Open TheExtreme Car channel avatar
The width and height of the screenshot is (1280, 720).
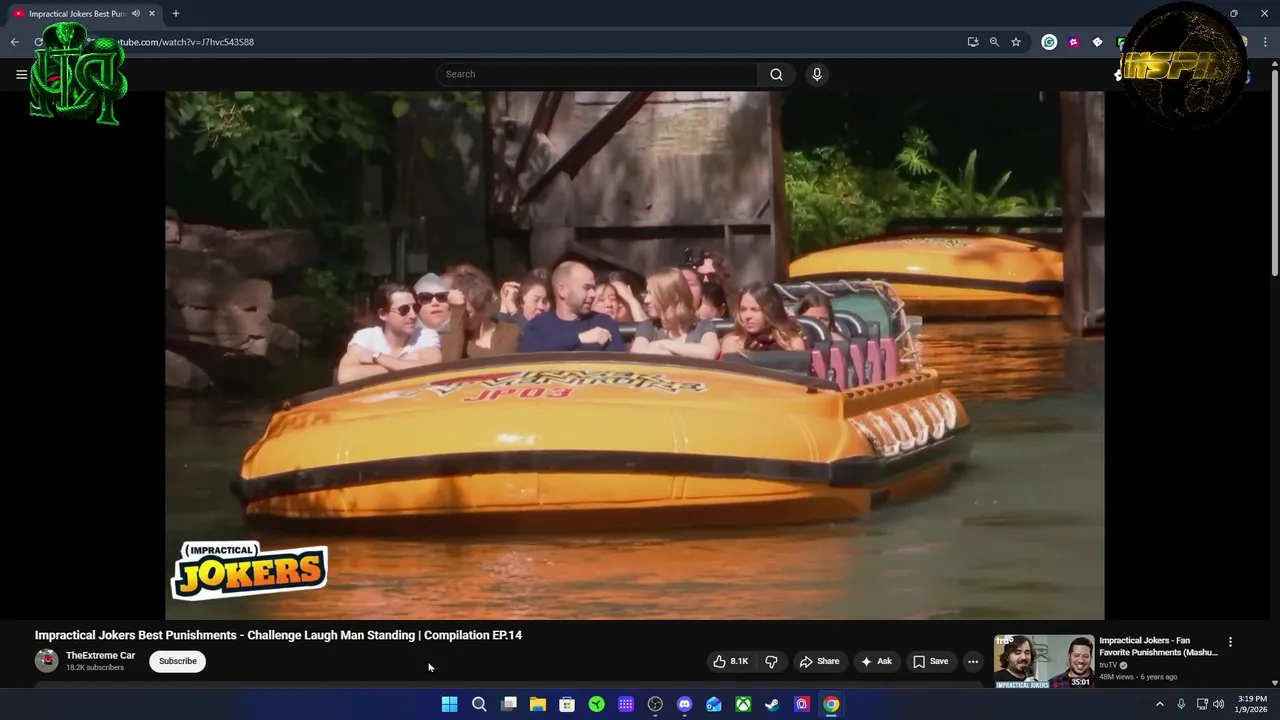click(x=46, y=661)
